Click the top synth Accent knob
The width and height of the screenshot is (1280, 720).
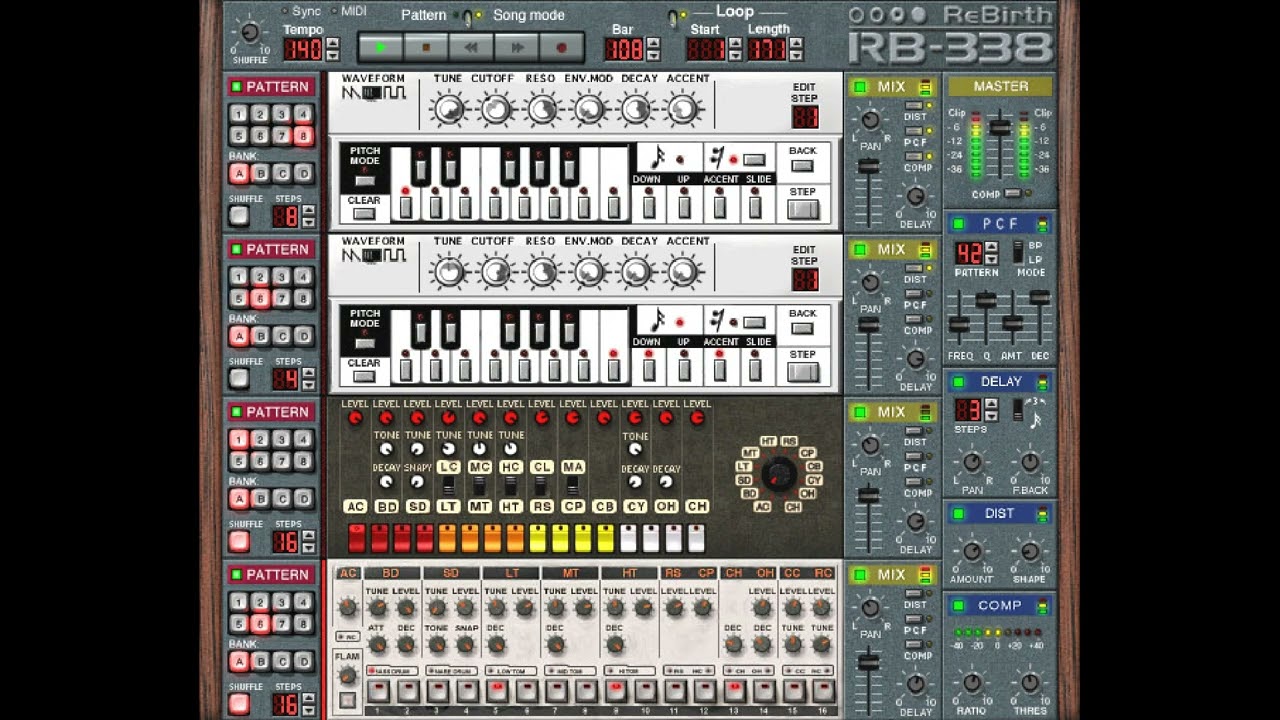[x=683, y=108]
